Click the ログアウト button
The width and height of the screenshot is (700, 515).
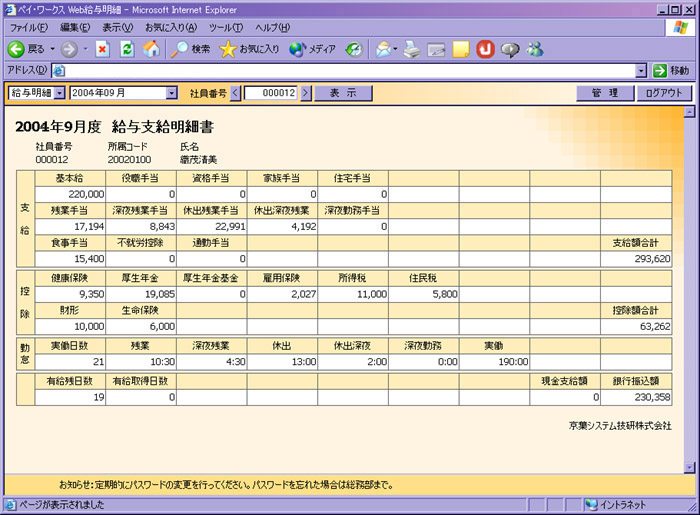(x=663, y=93)
